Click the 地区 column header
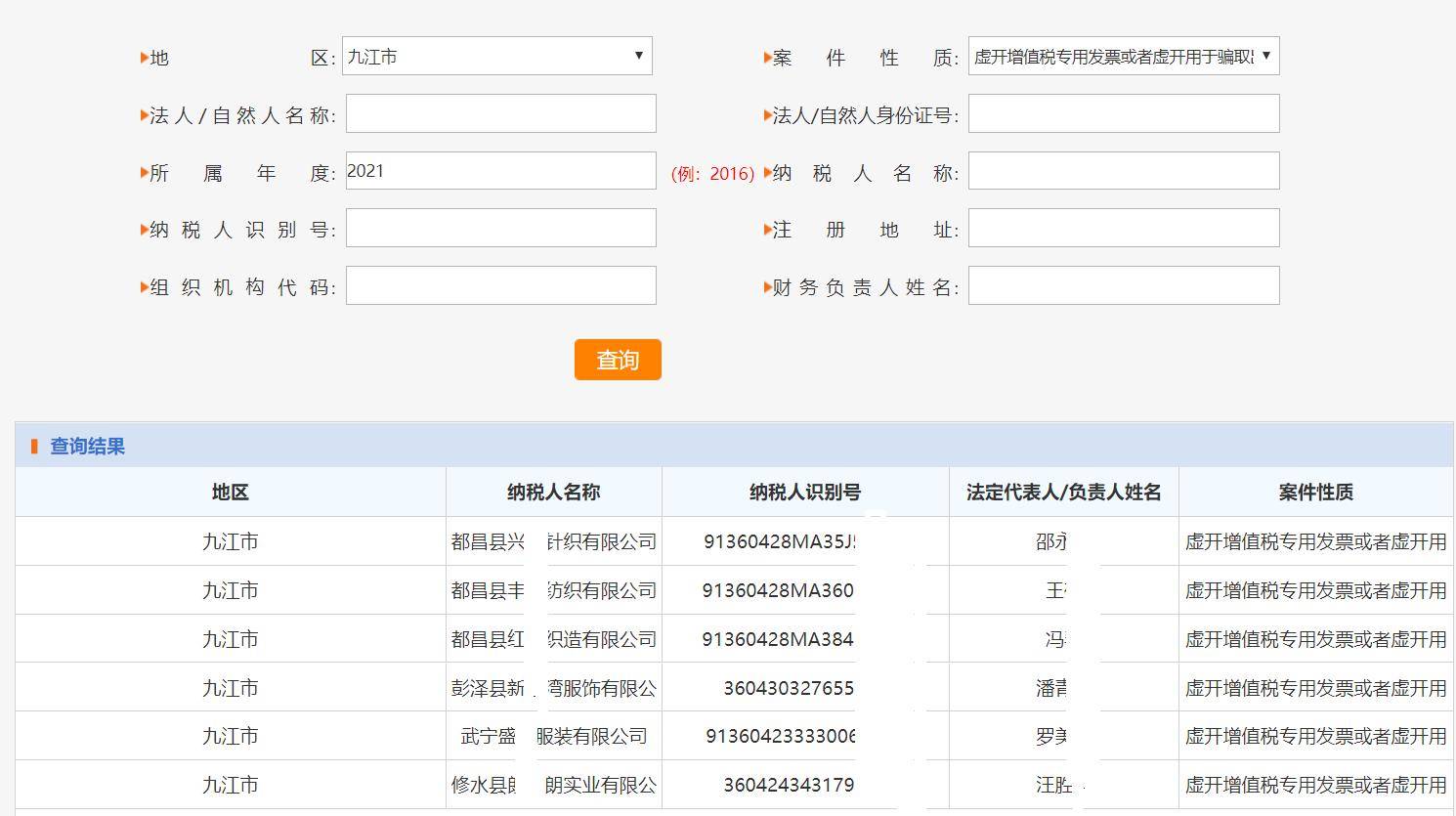Viewport: 1456px width, 816px height. tap(231, 492)
